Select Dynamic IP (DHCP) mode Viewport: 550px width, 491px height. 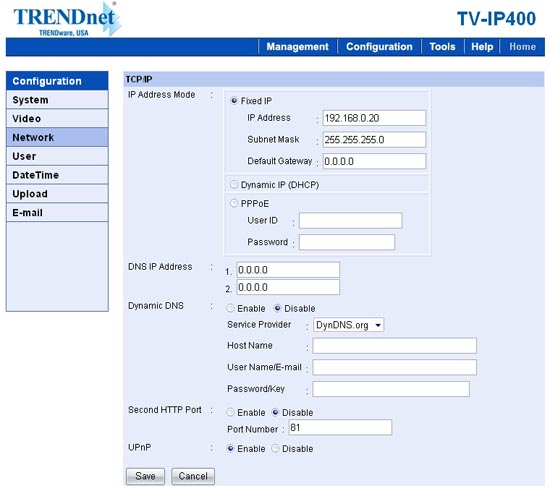click(234, 184)
